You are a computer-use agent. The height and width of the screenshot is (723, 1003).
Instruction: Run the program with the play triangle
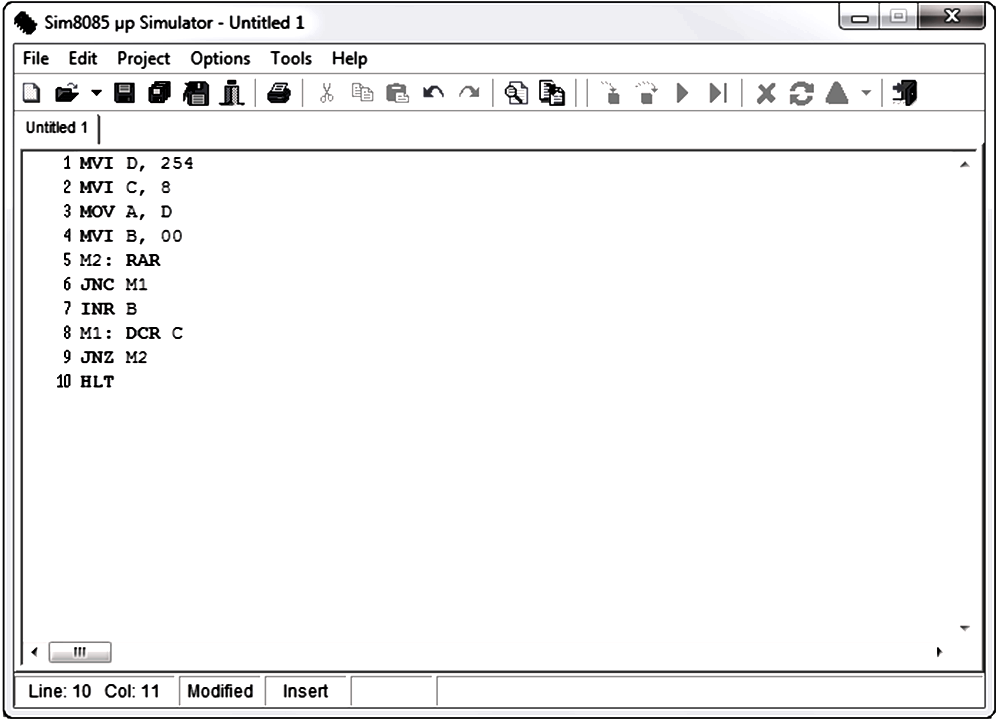tap(683, 93)
